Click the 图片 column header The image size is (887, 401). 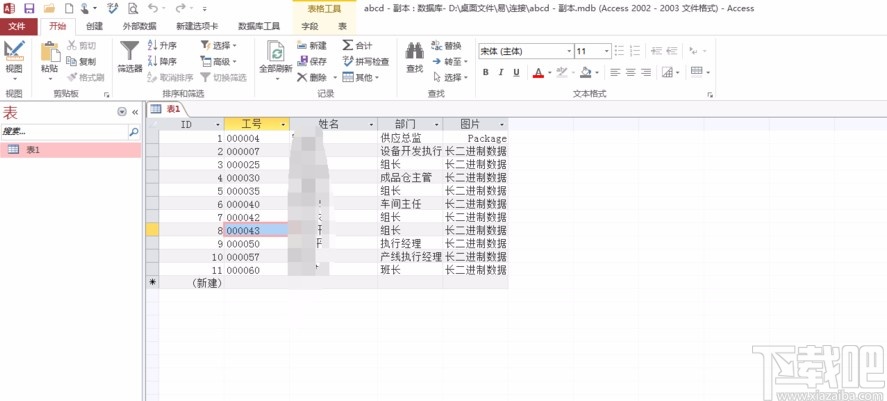point(475,124)
